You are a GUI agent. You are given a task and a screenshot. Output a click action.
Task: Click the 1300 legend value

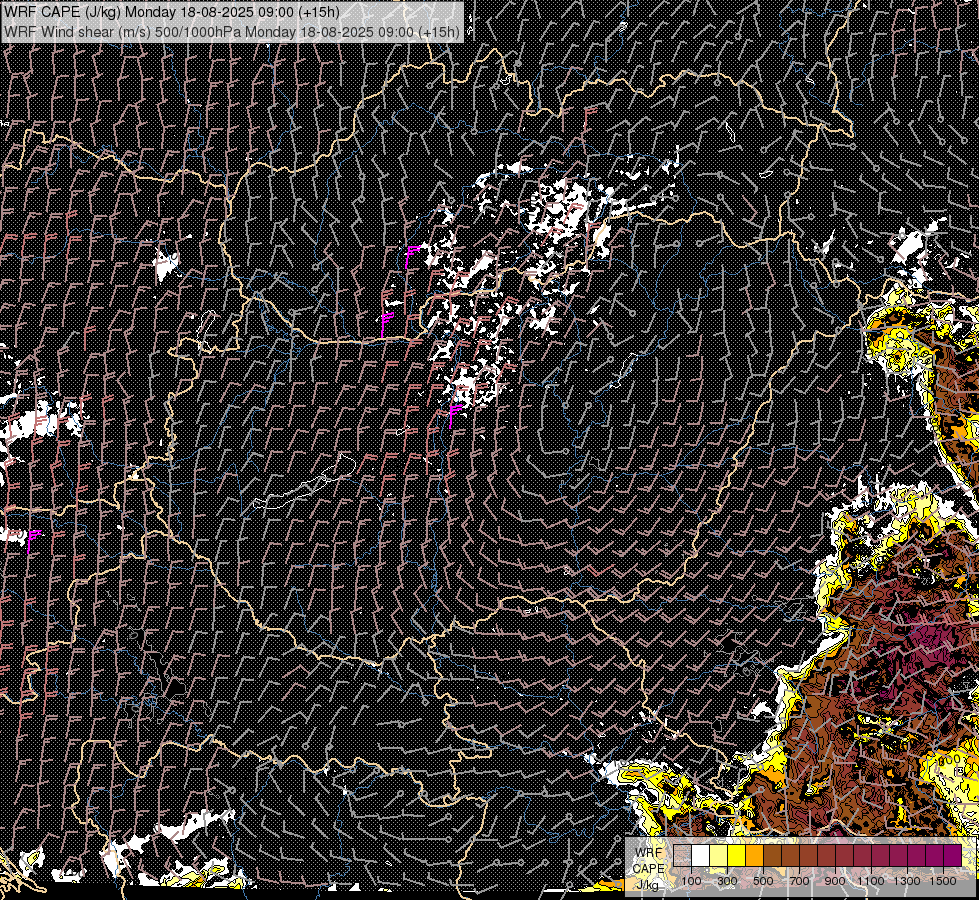click(x=907, y=881)
